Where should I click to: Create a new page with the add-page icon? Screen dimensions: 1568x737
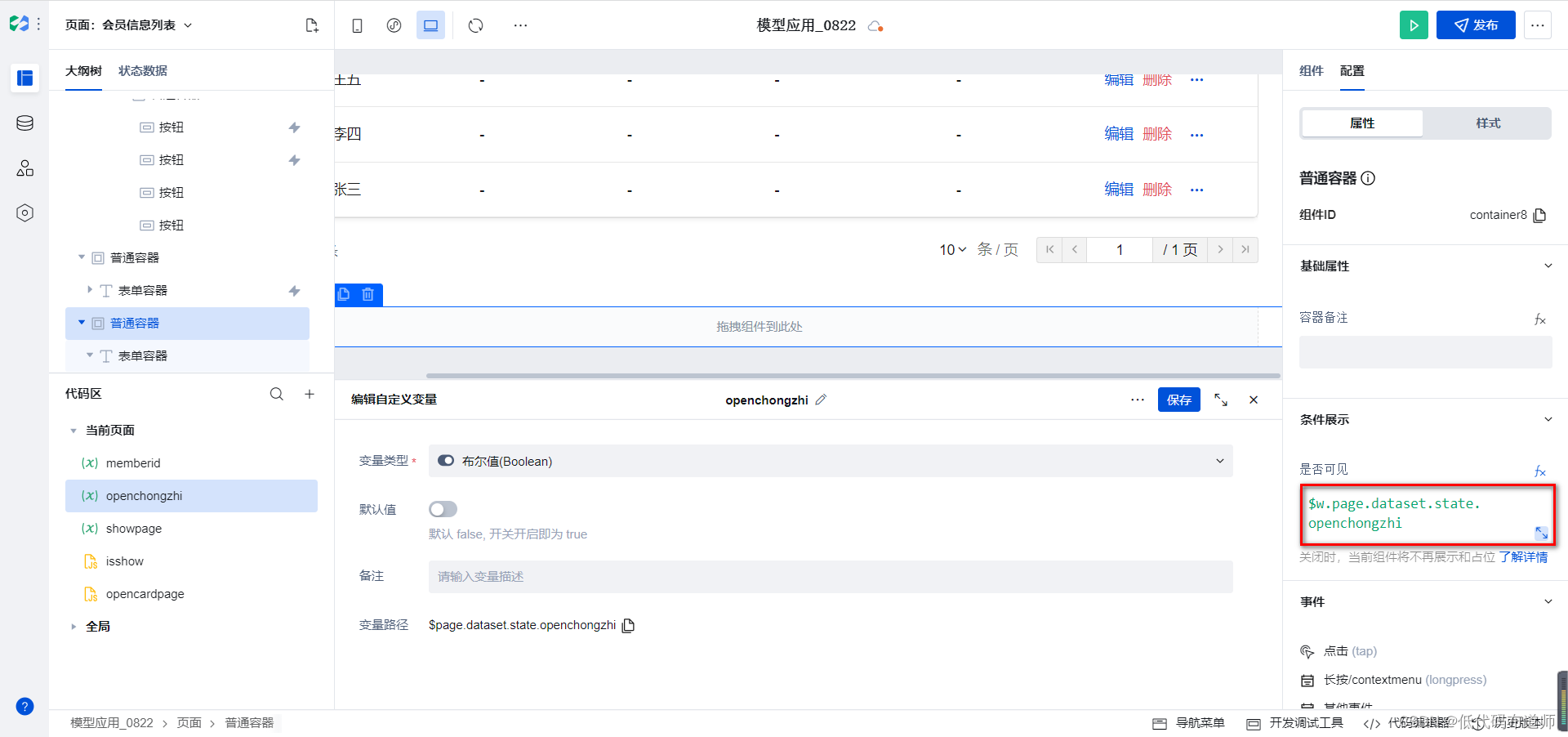tap(311, 25)
